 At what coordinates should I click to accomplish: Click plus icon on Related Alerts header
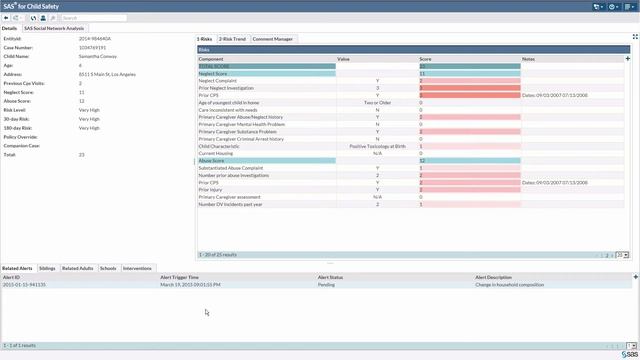click(x=636, y=277)
